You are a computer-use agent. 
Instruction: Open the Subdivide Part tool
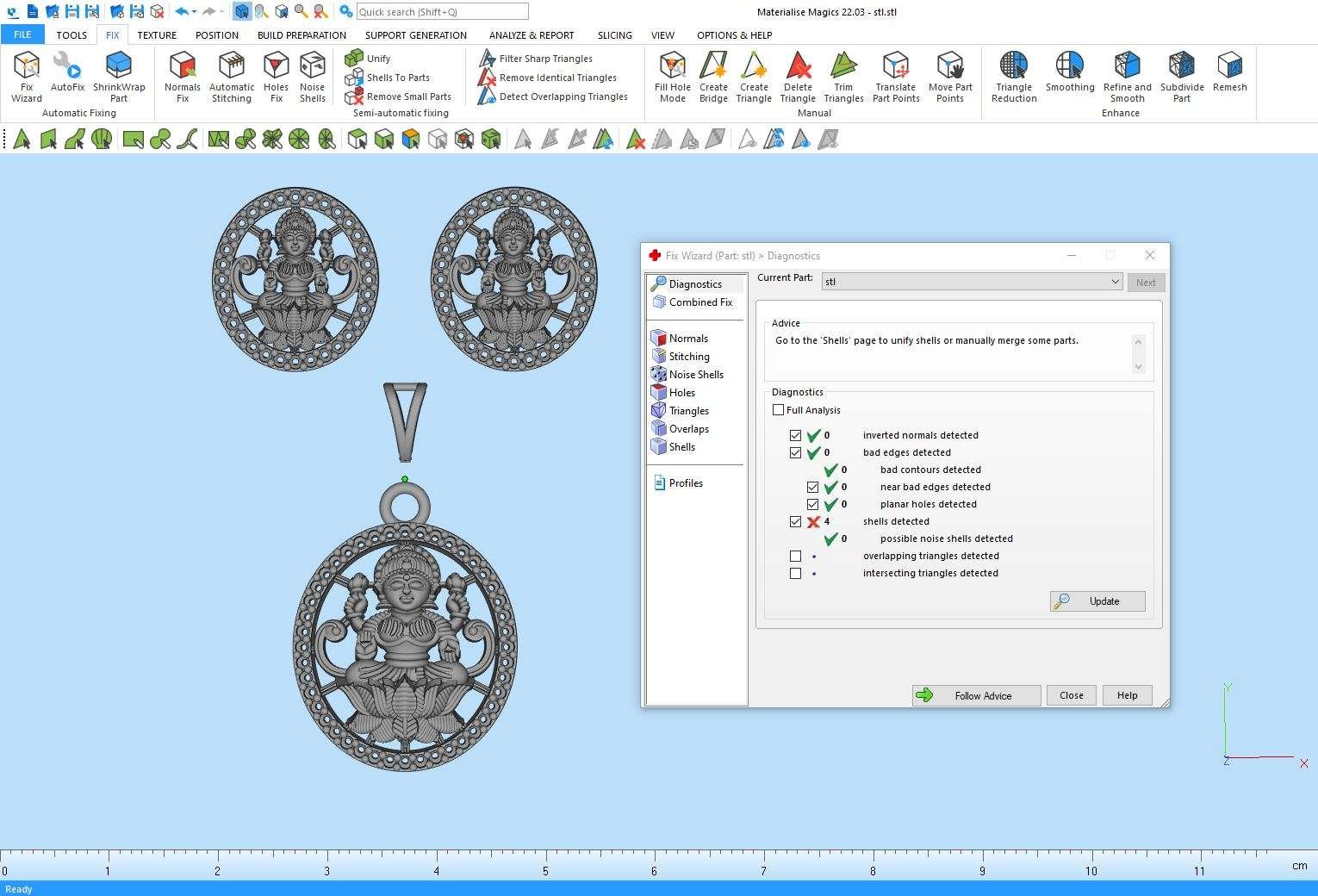click(1181, 76)
